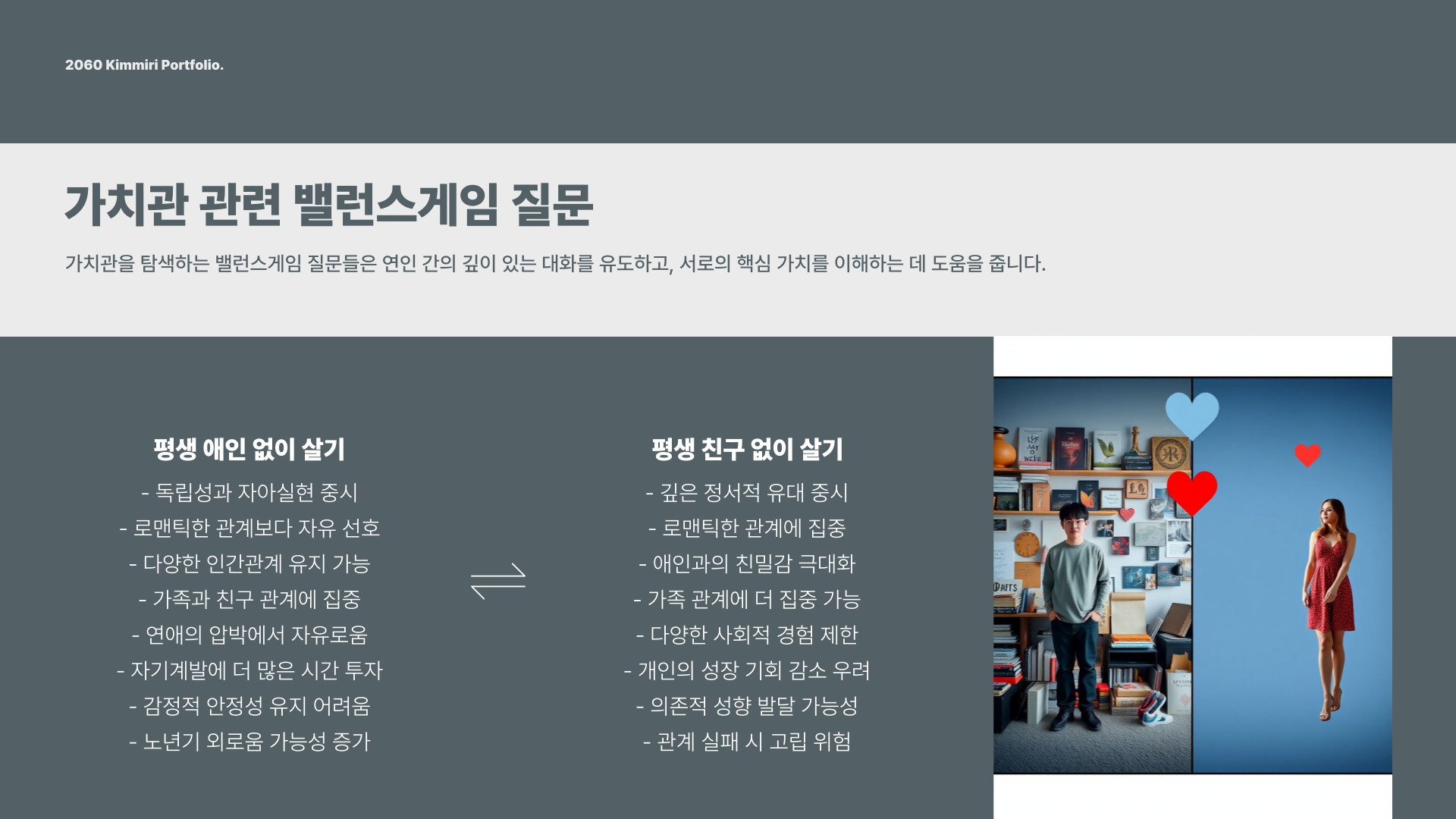Click the subtitle sentence below the title
This screenshot has width=1456, height=819.
tap(555, 264)
